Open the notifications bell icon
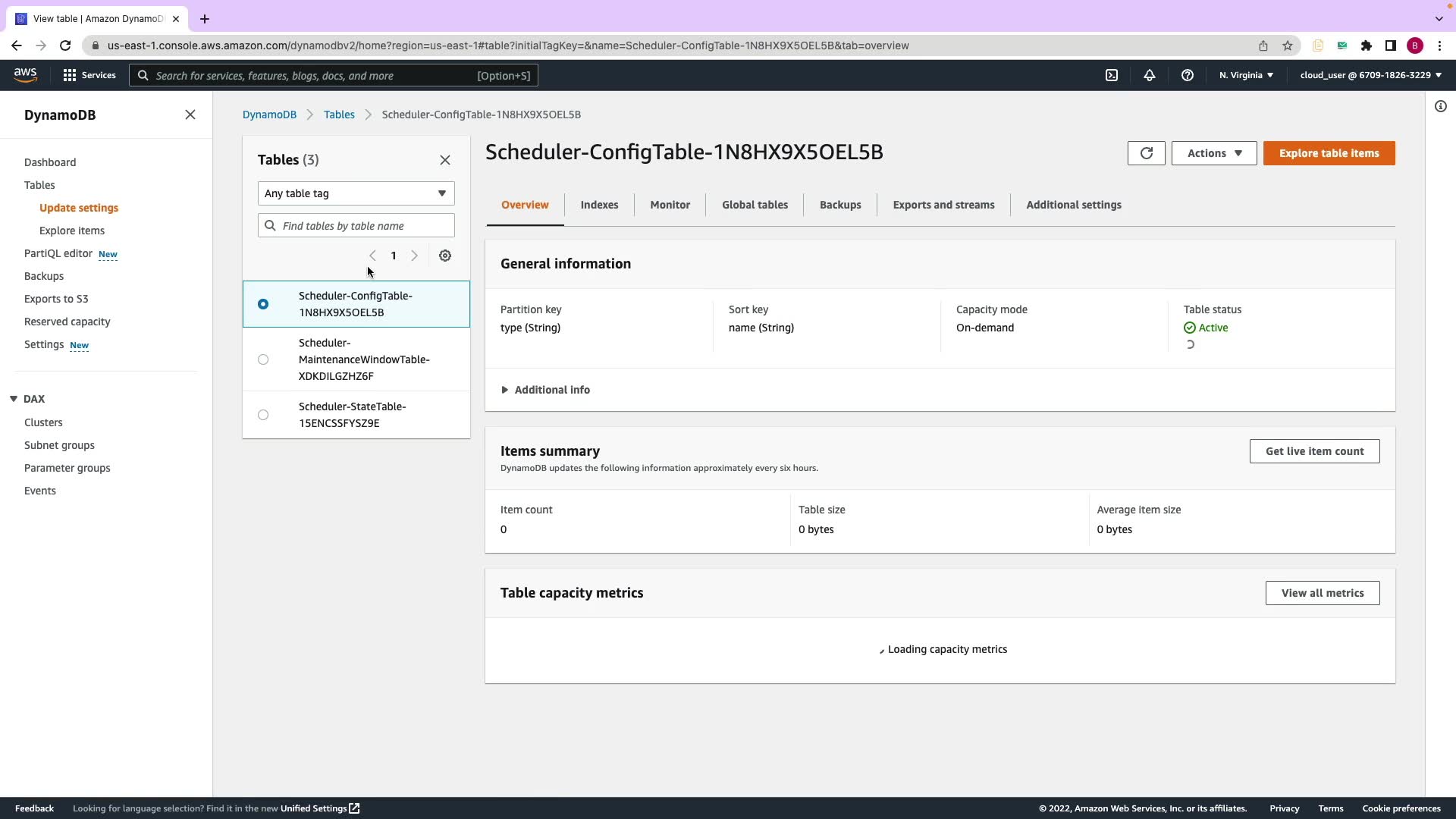This screenshot has height=819, width=1456. [1150, 75]
